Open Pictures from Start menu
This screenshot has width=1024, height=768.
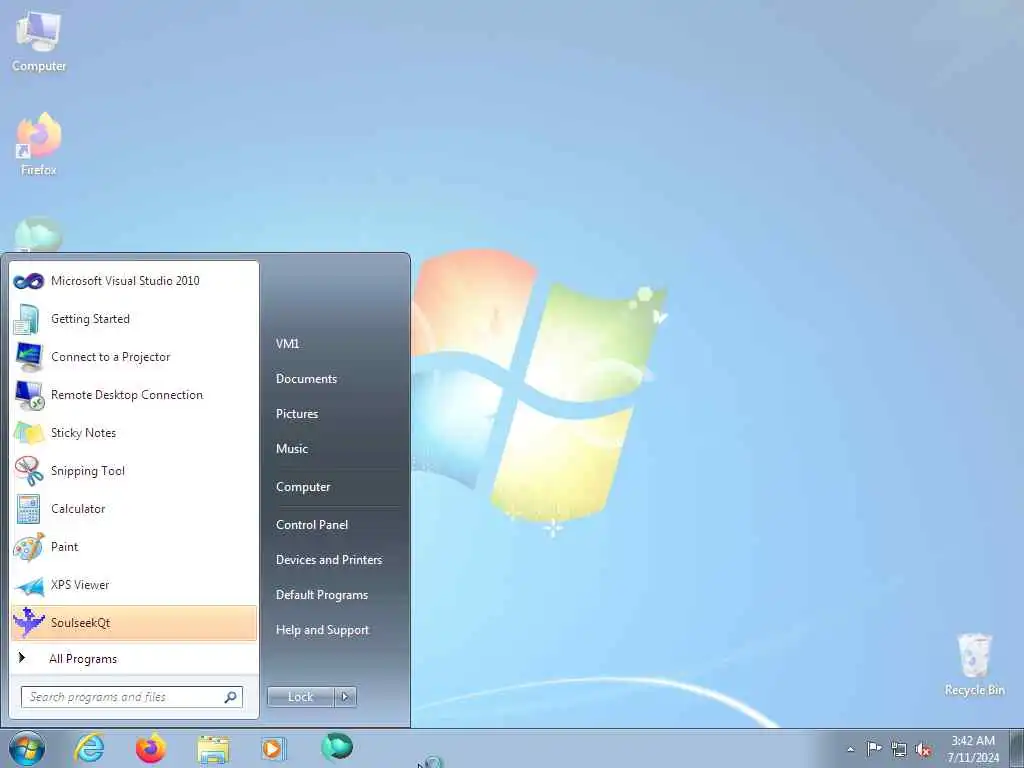click(297, 414)
